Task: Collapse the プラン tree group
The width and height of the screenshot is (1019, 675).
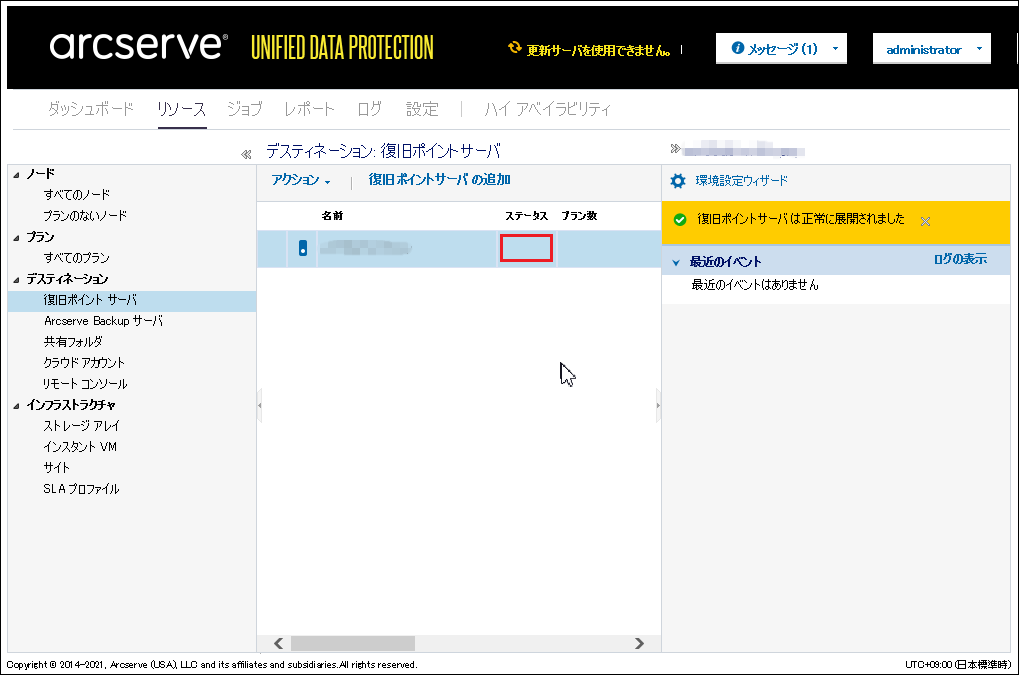Action: click(x=16, y=238)
